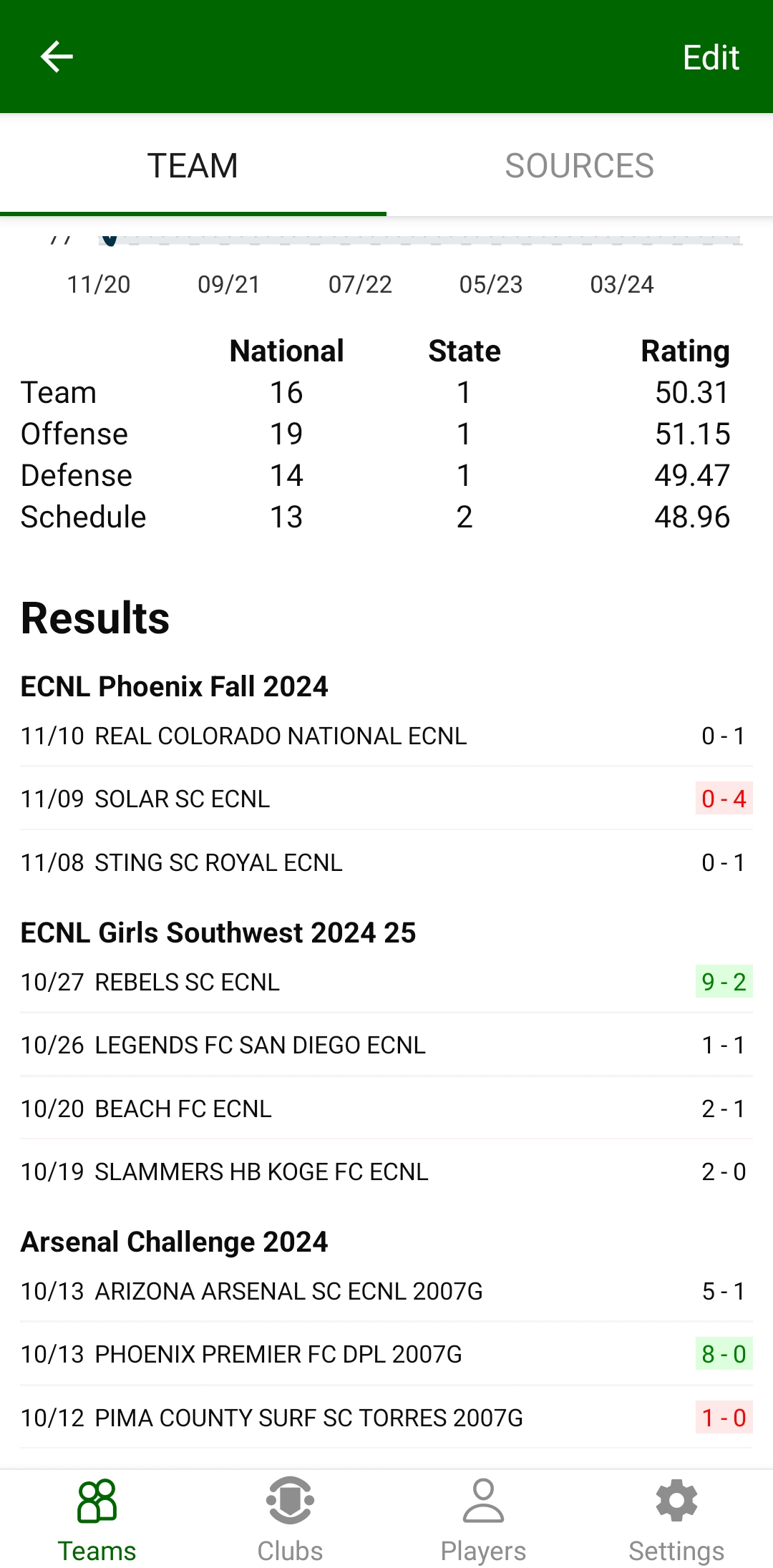This screenshot has height=1568, width=773.
Task: View the Legends FC San Diego match
Action: point(260,1045)
